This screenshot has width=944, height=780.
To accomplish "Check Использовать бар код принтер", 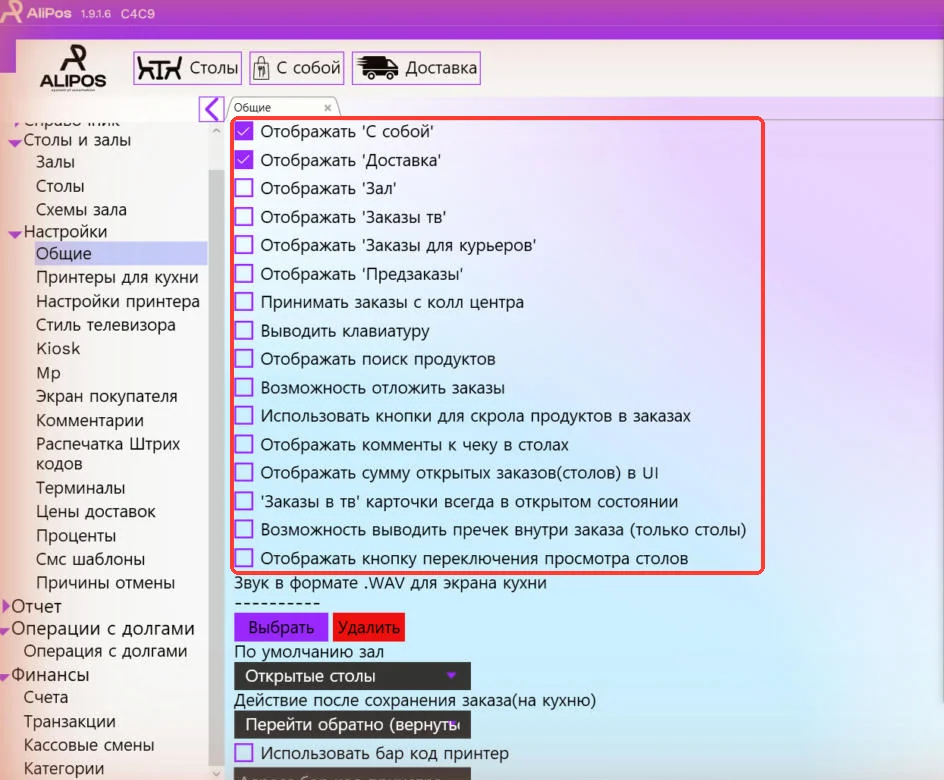I will coord(244,753).
